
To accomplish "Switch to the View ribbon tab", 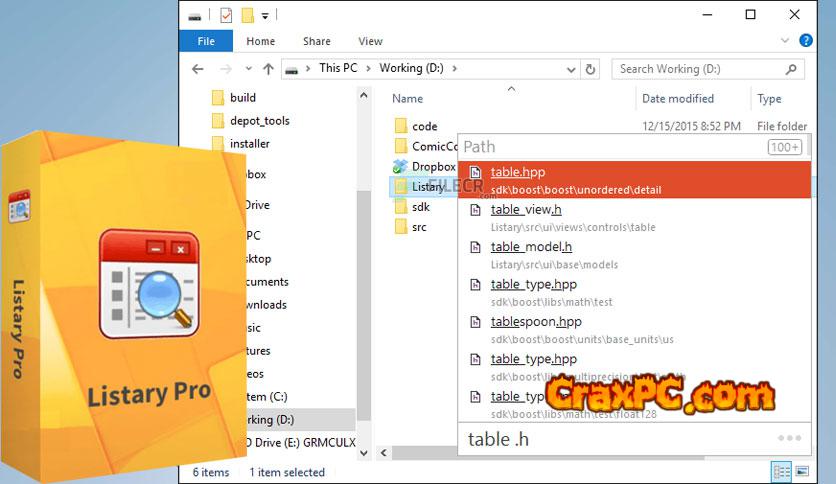I will click(x=370, y=41).
